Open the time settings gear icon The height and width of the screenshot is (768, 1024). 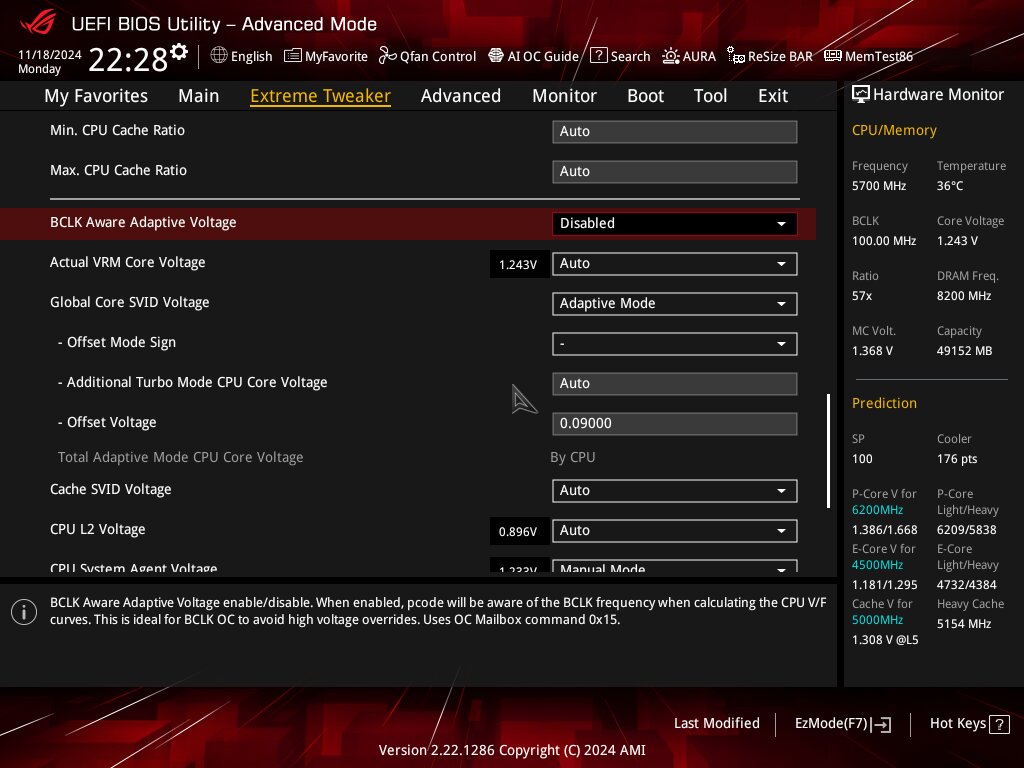[x=179, y=52]
